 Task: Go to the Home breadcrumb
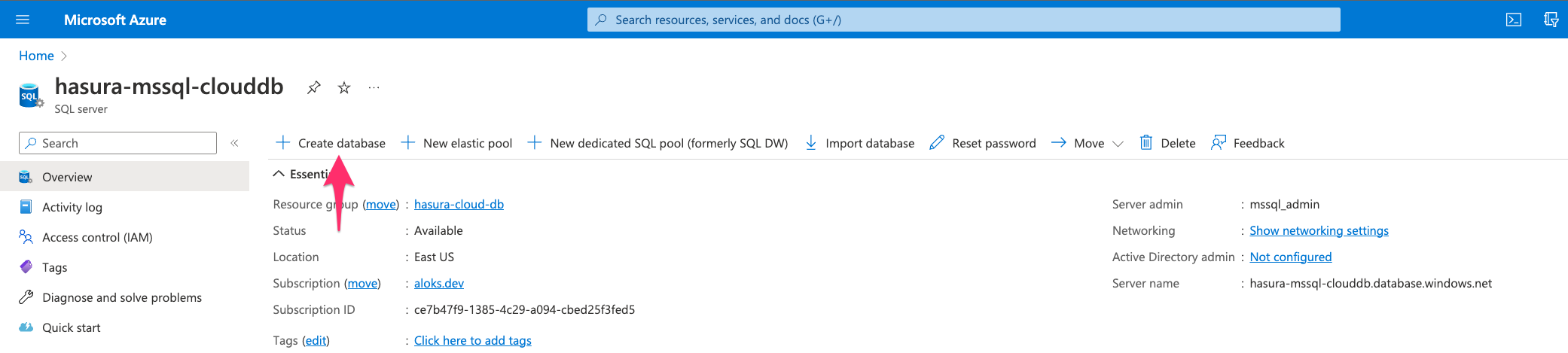point(36,56)
